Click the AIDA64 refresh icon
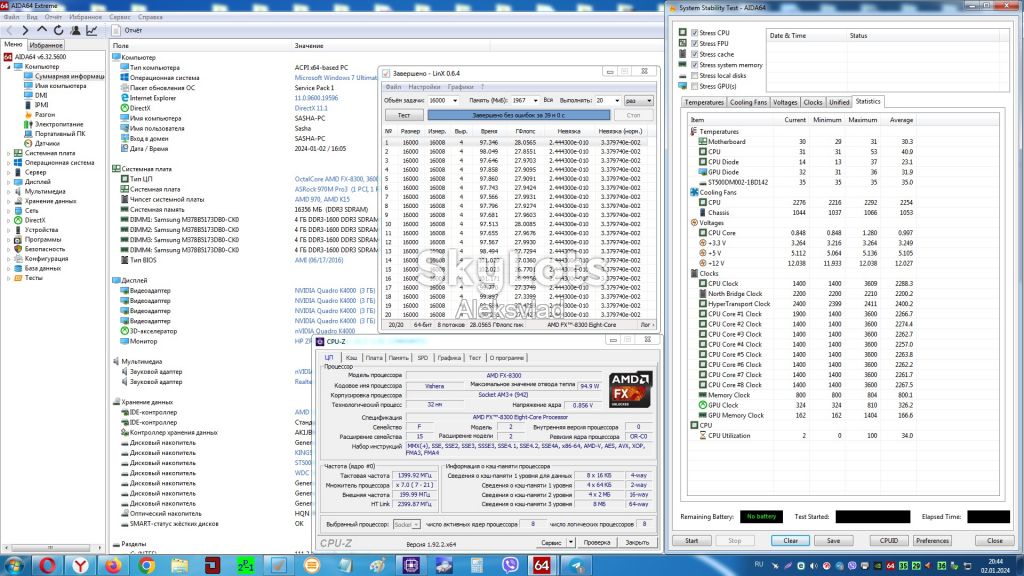Screen dimensions: 1024x576 [59, 30]
